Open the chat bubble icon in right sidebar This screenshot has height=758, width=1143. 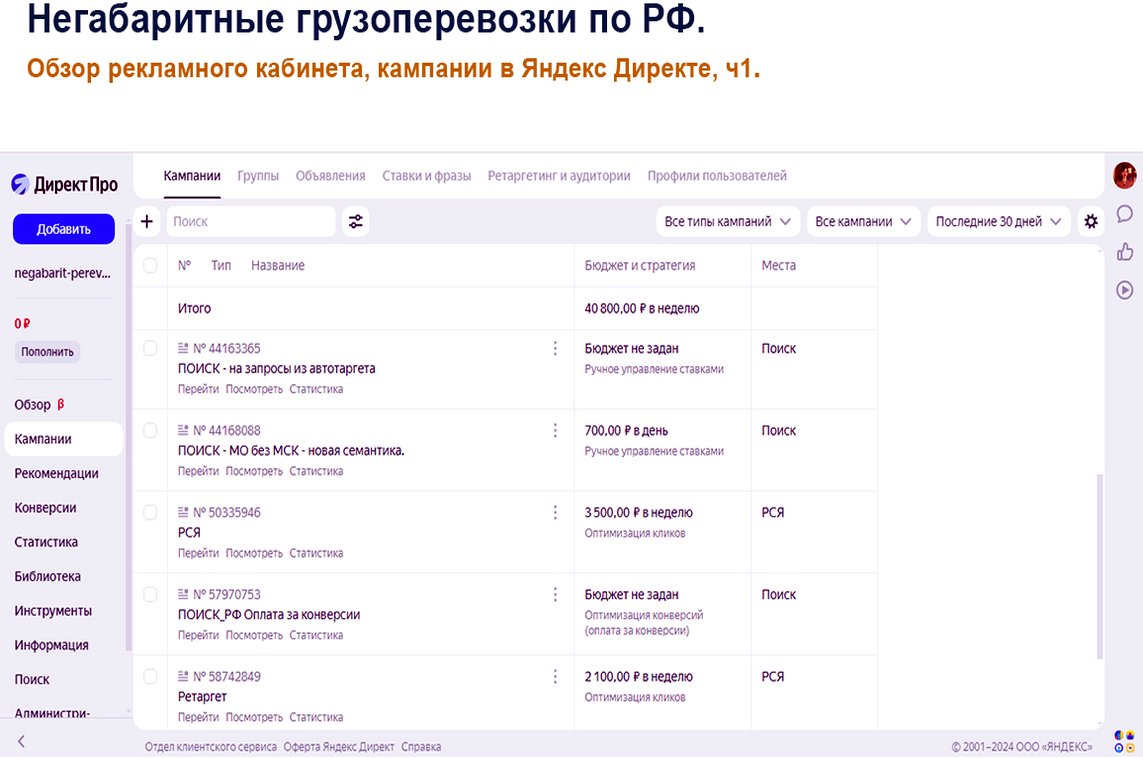coord(1124,214)
